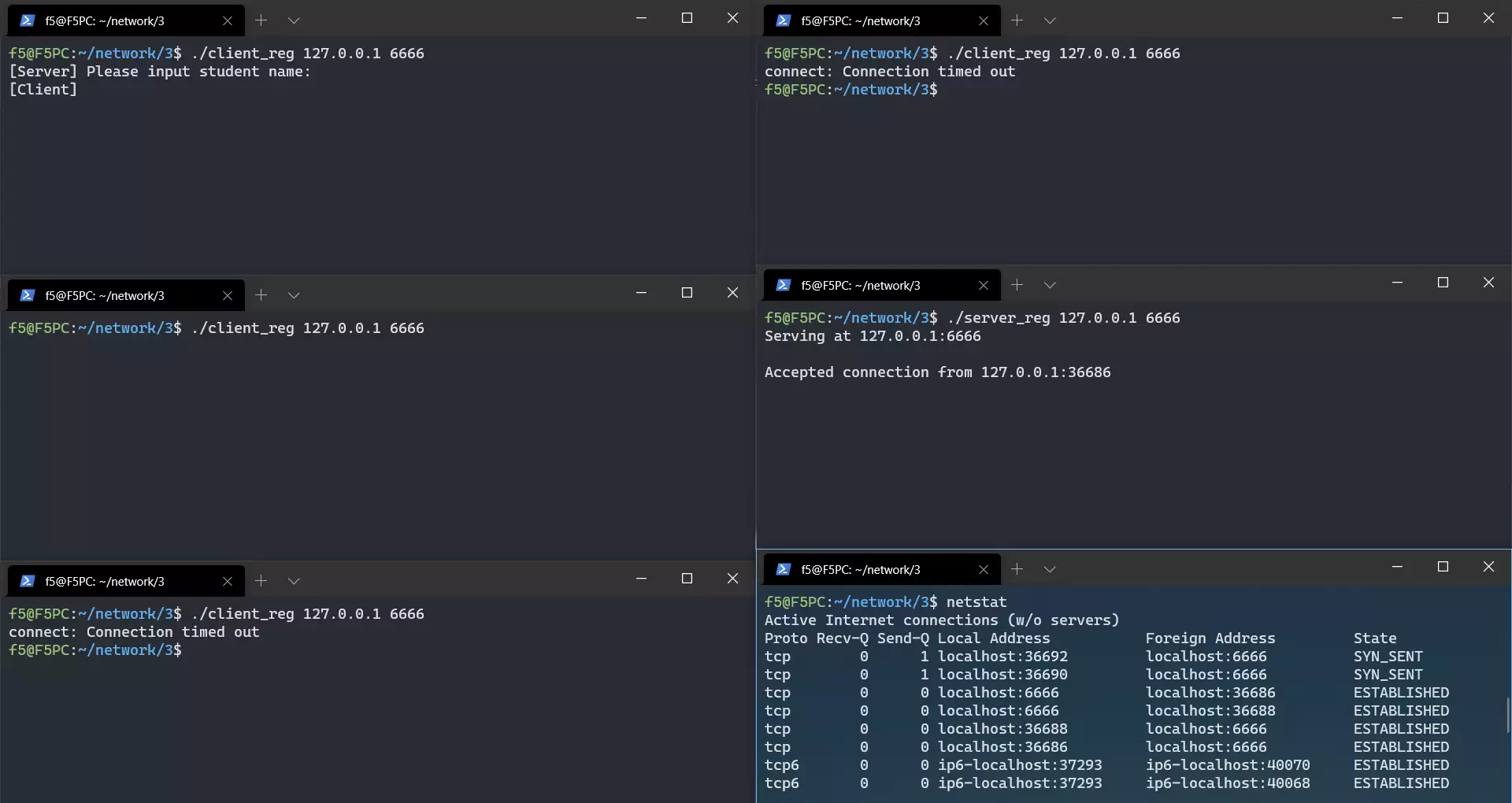
Task: Open a new tab in the netstat terminal
Action: pyautogui.click(x=1017, y=569)
